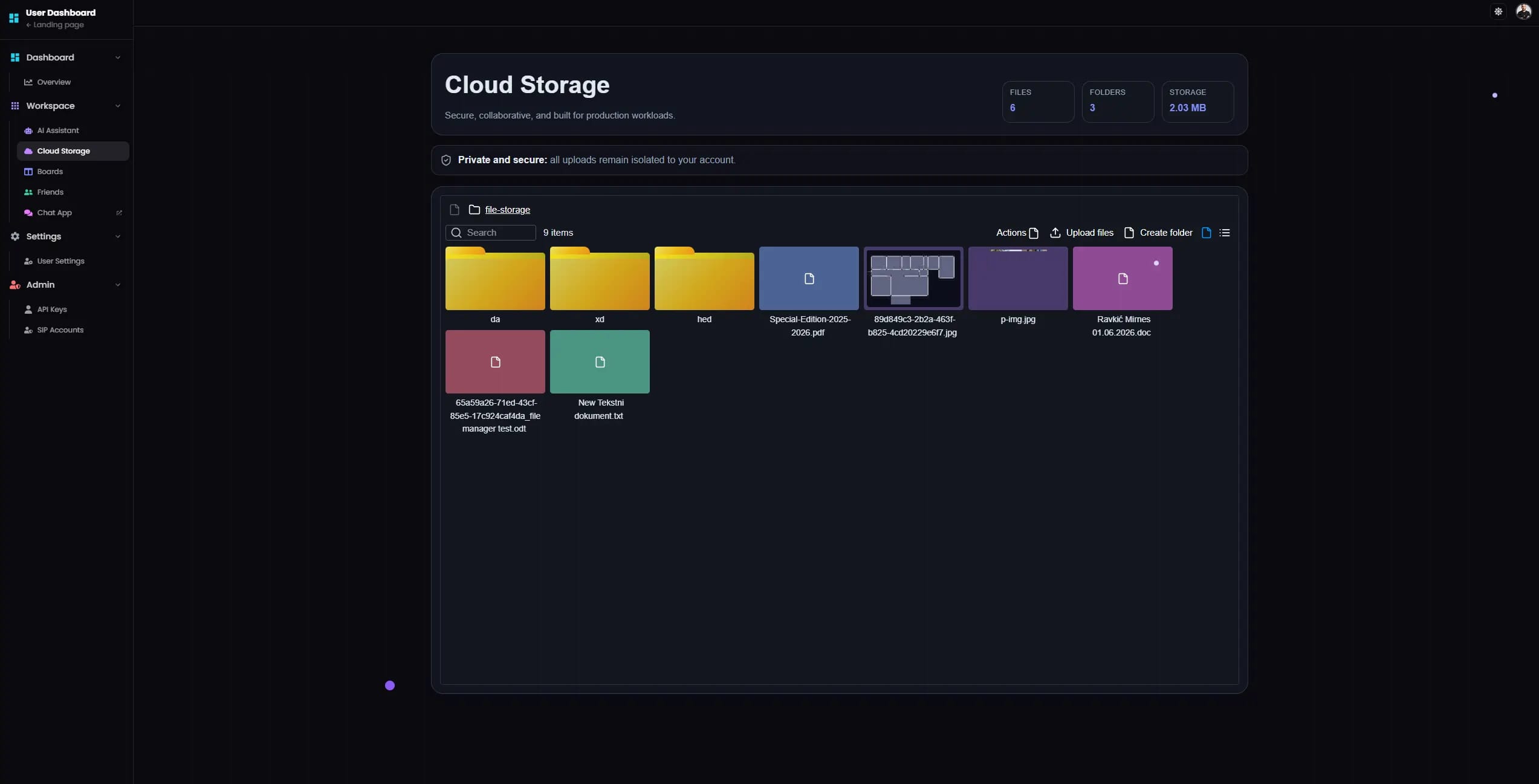Open Boards in the sidebar
The height and width of the screenshot is (784, 1539).
(73, 172)
